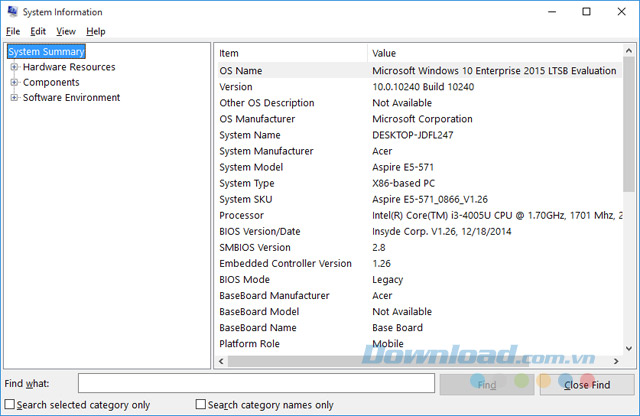This screenshot has width=640, height=416.
Task: Click the vertical scrollbar up arrow
Action: click(x=629, y=51)
